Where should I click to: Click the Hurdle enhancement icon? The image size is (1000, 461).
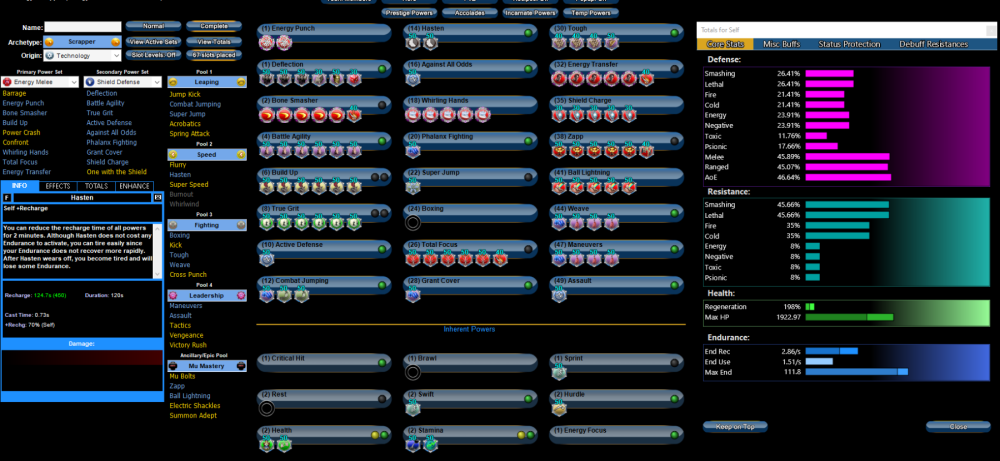tap(559, 408)
